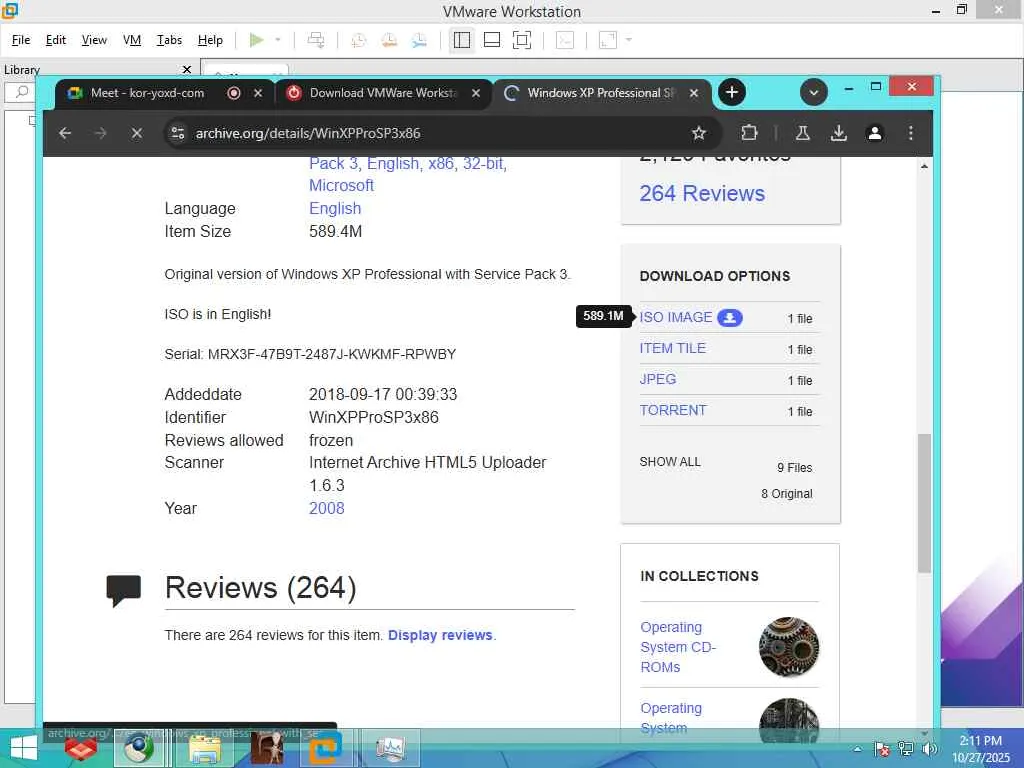Screen dimensions: 1024x768
Task: Open the View menu in VMware Workstation
Action: (x=94, y=40)
